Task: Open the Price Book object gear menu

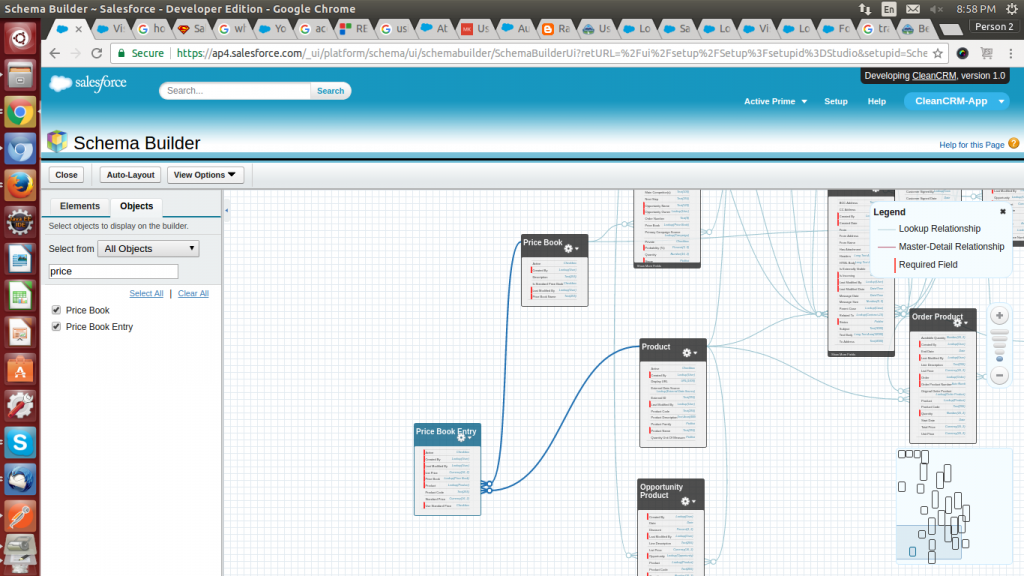Action: click(x=570, y=248)
